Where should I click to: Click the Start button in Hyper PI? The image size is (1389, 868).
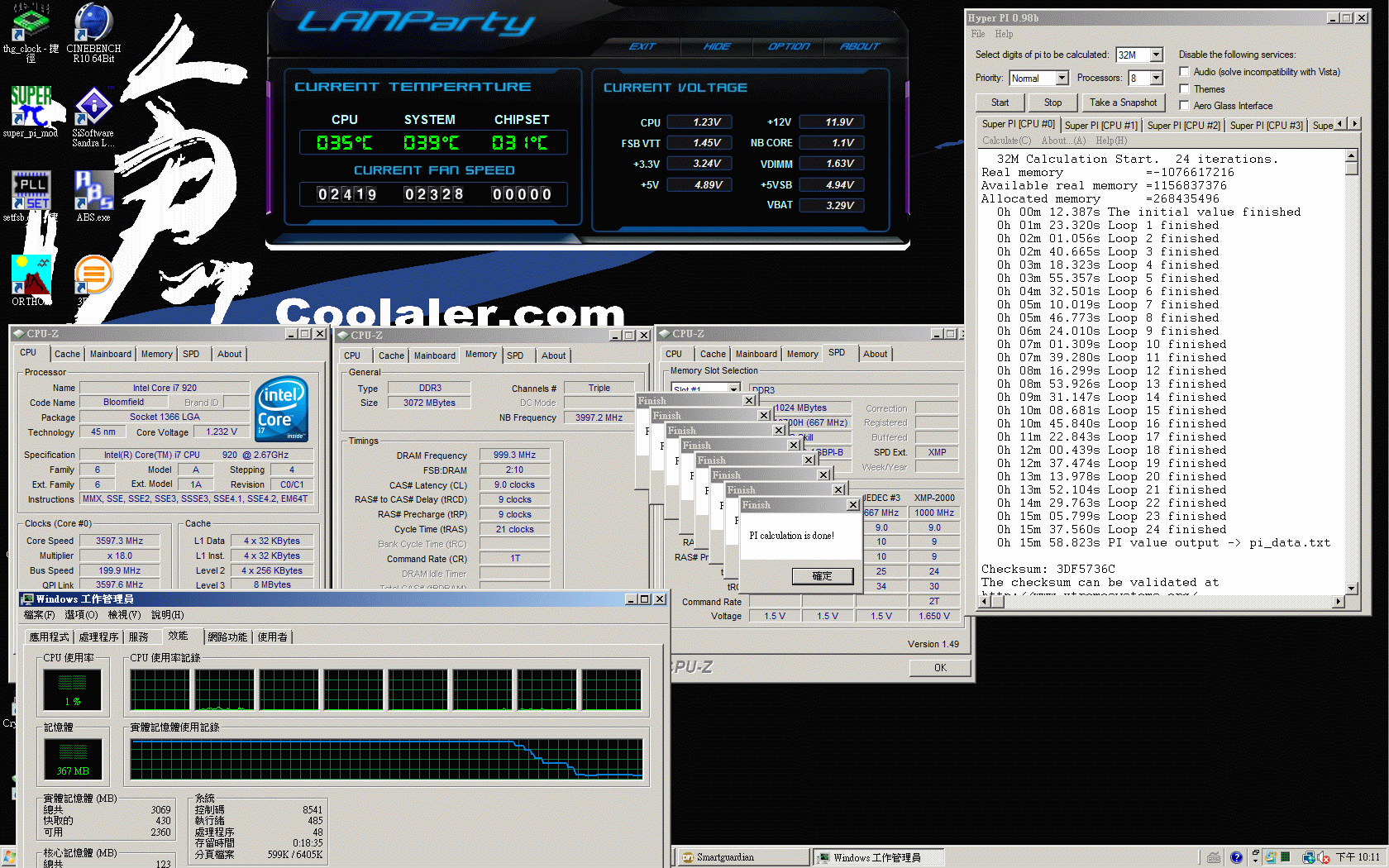1000,103
